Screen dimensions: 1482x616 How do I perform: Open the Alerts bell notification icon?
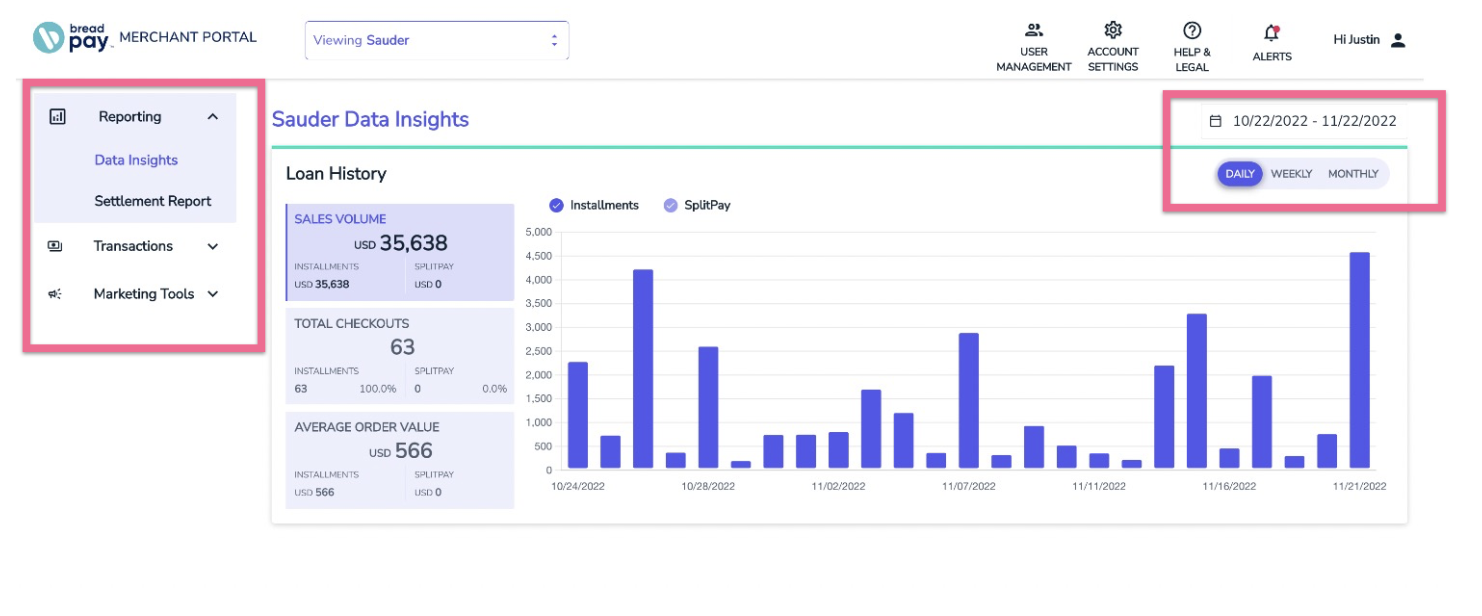click(x=1271, y=31)
